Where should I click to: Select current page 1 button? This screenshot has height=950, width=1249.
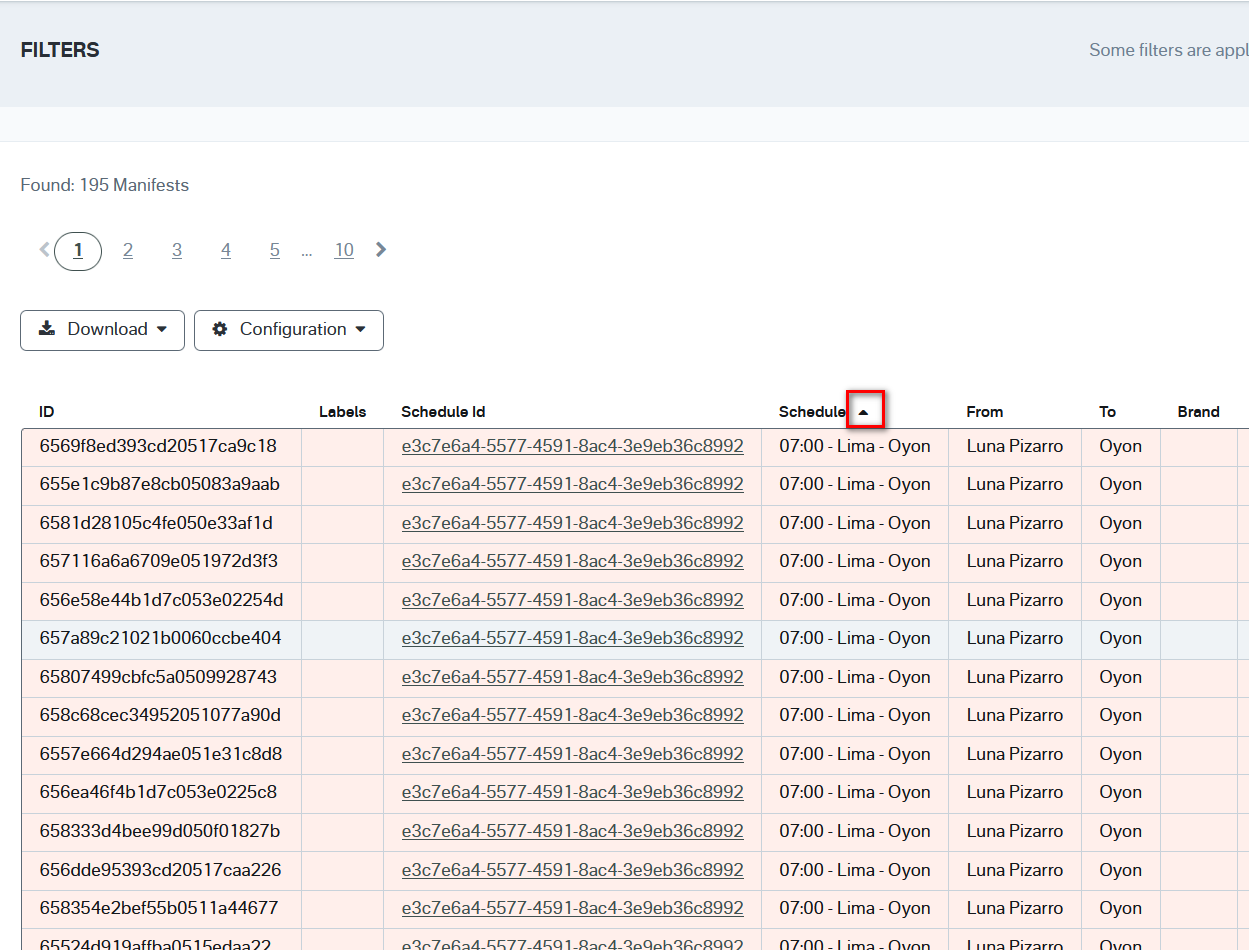78,251
